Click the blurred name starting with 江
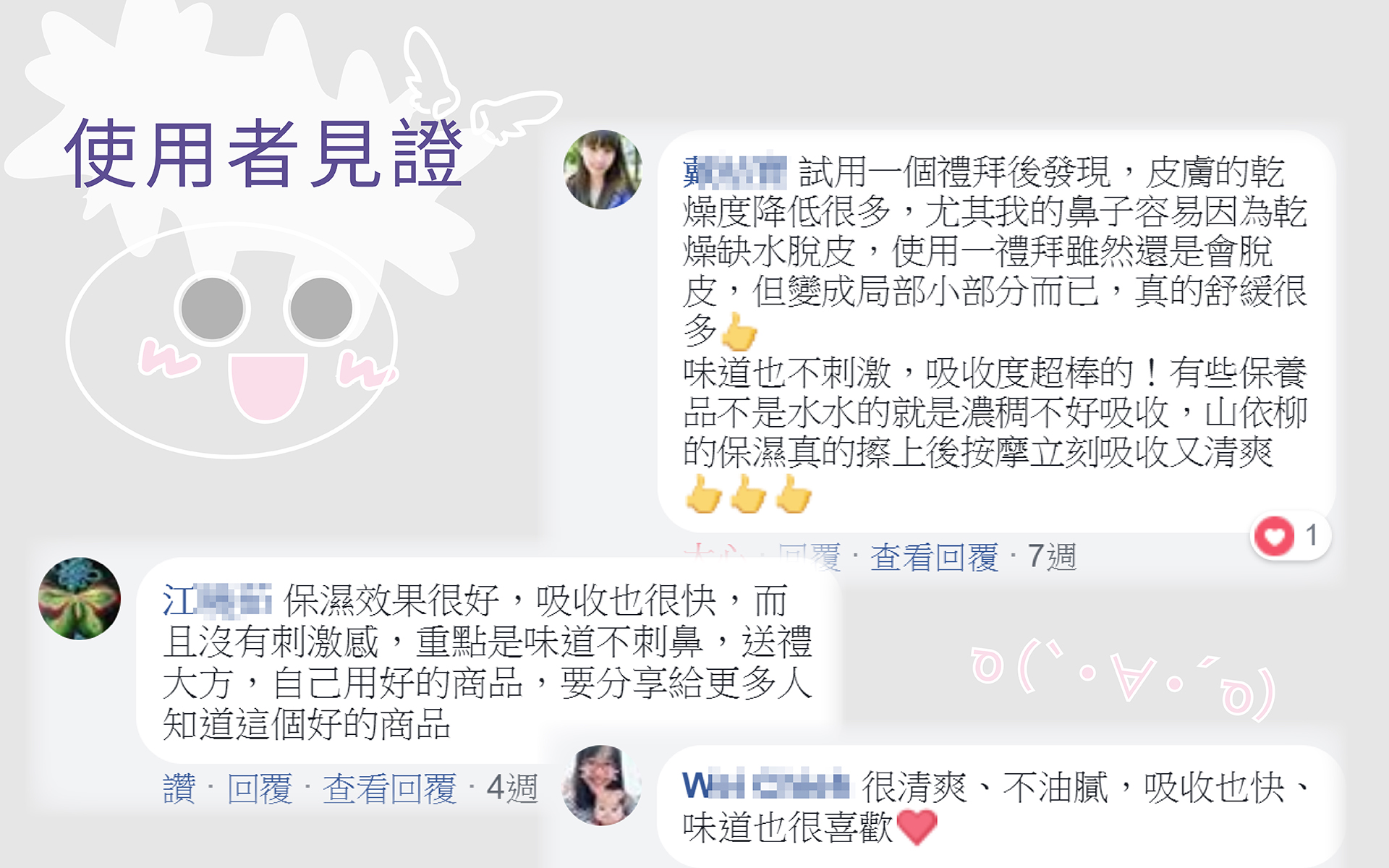Screen dimensions: 1389x868 point(217,600)
